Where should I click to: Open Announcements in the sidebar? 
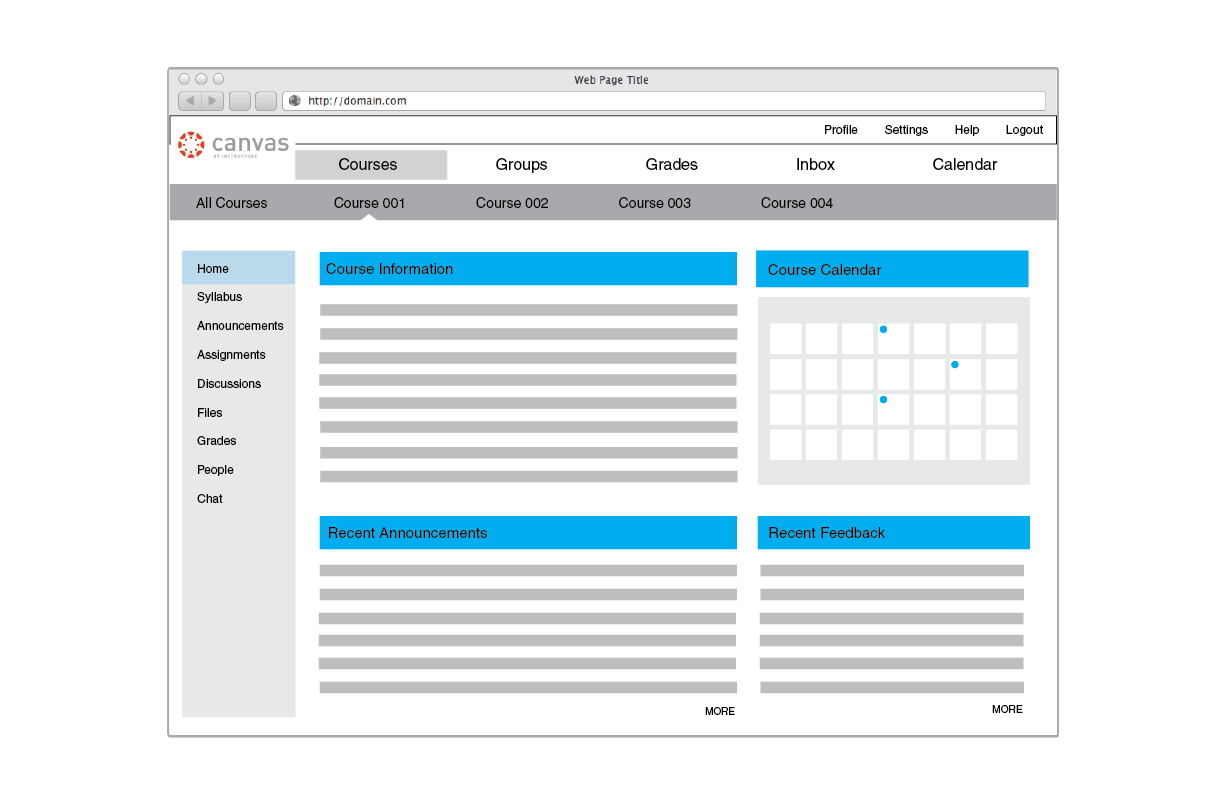240,326
